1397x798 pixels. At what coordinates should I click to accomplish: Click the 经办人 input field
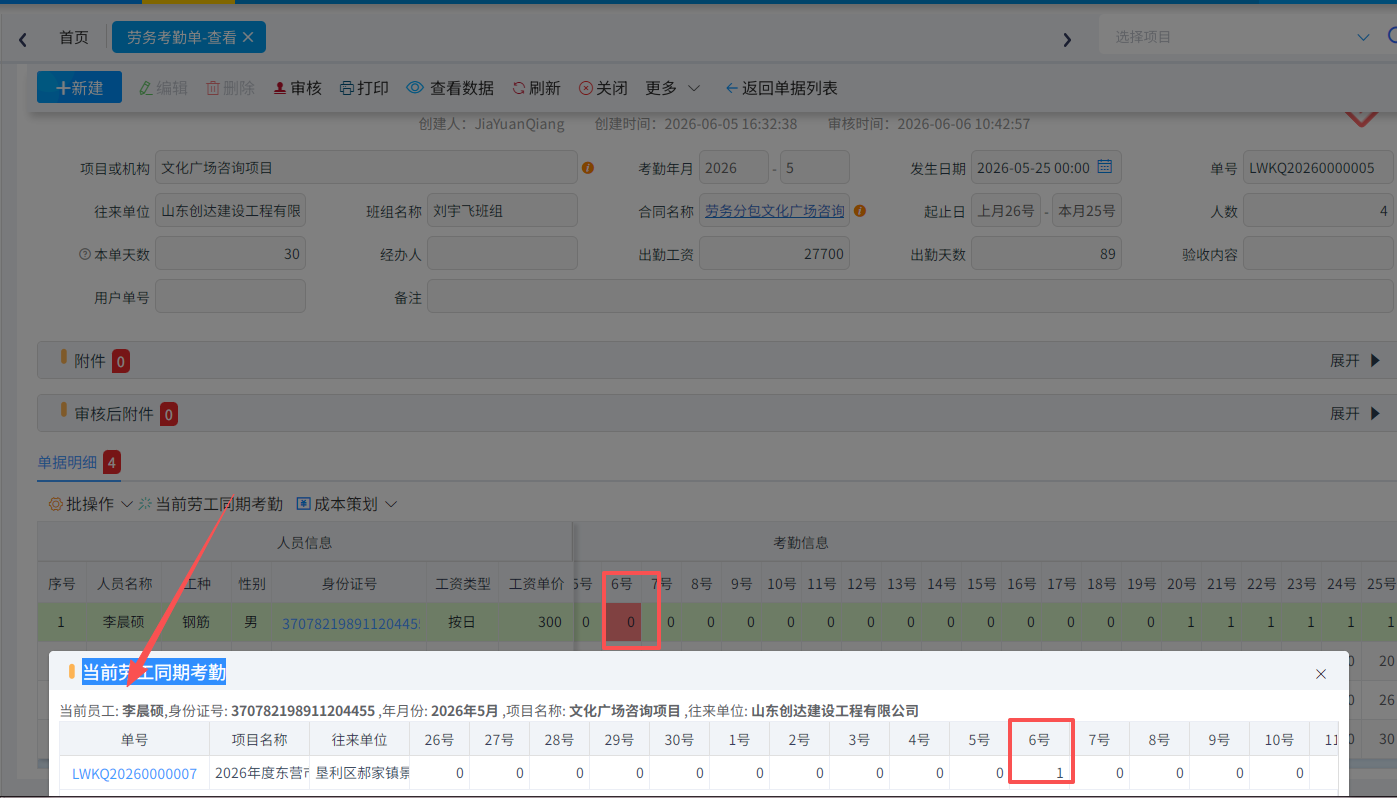[x=502, y=254]
